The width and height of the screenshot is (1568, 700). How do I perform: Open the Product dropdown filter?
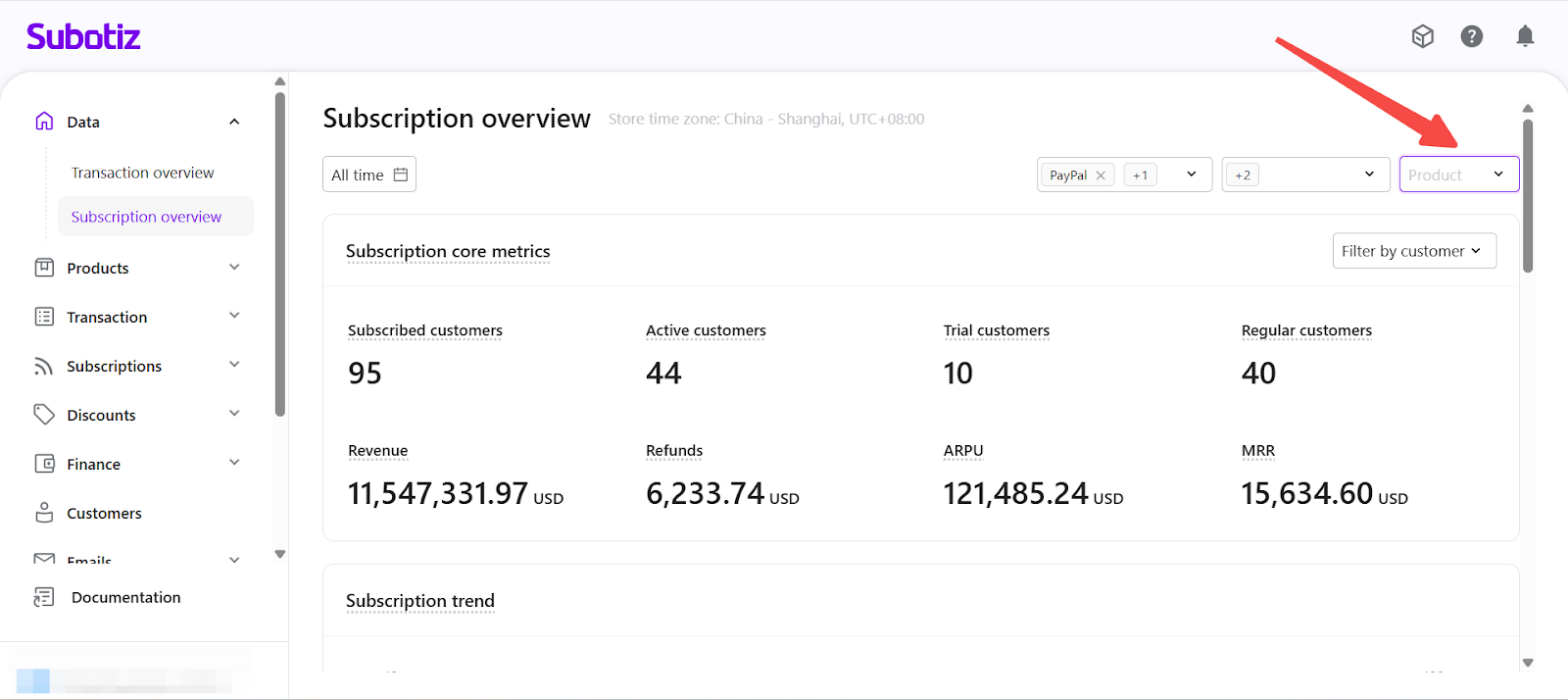click(1458, 175)
